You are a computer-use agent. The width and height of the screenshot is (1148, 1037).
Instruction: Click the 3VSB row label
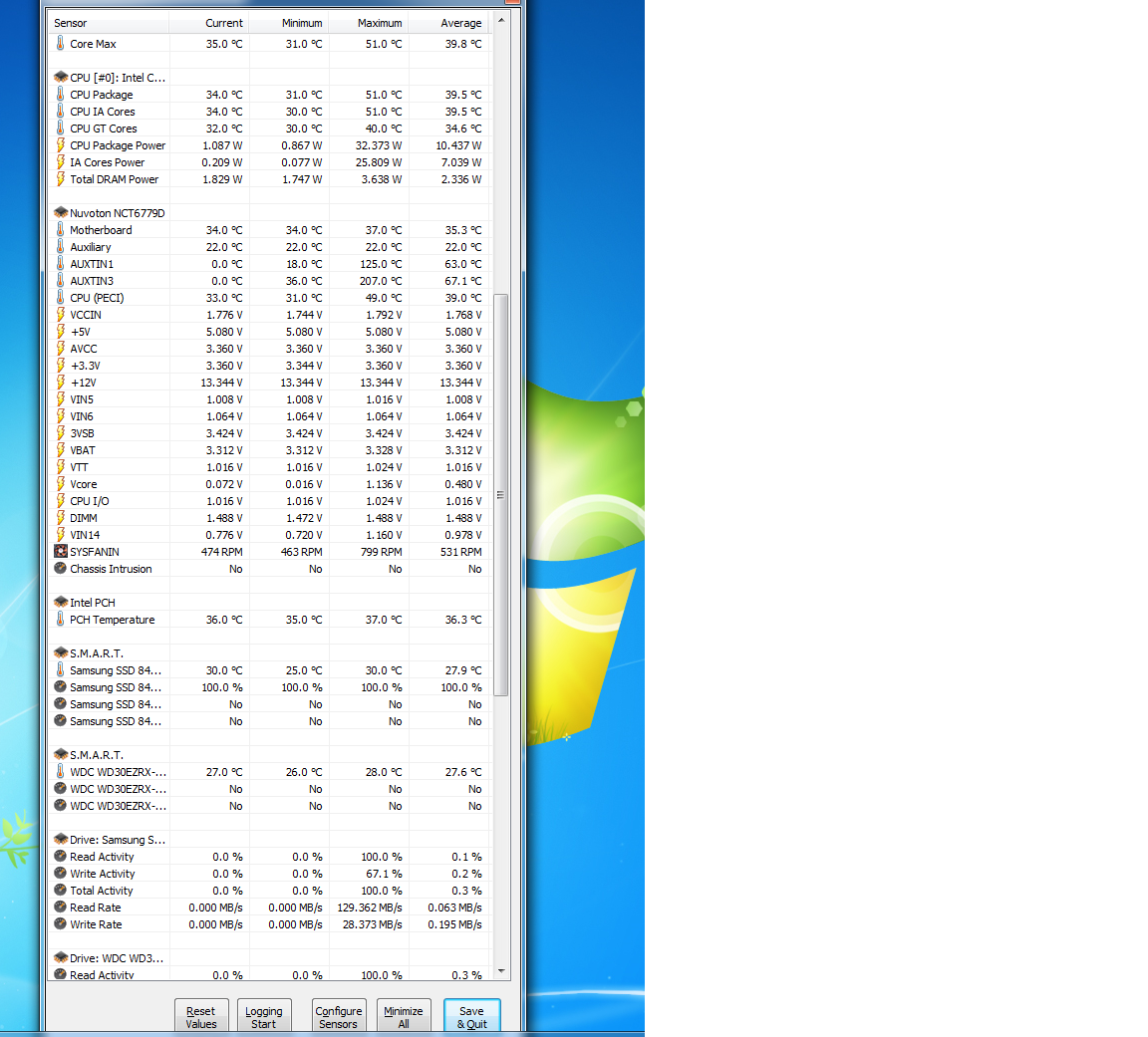[82, 432]
